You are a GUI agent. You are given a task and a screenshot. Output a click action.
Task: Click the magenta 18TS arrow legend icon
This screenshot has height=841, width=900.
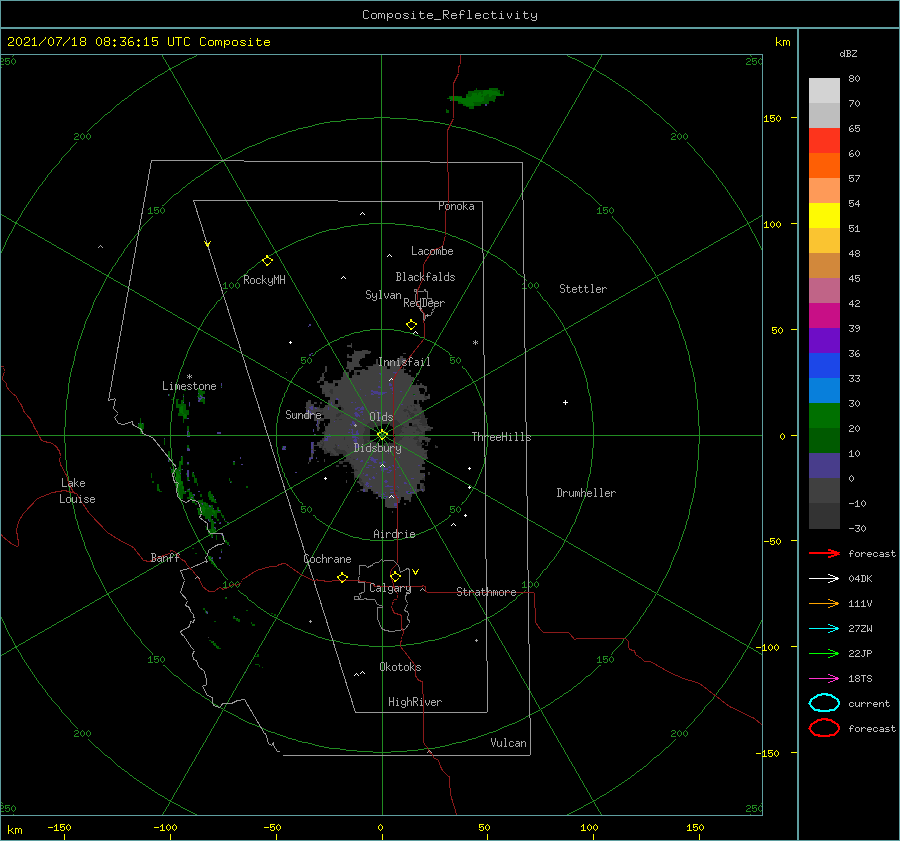coord(824,679)
